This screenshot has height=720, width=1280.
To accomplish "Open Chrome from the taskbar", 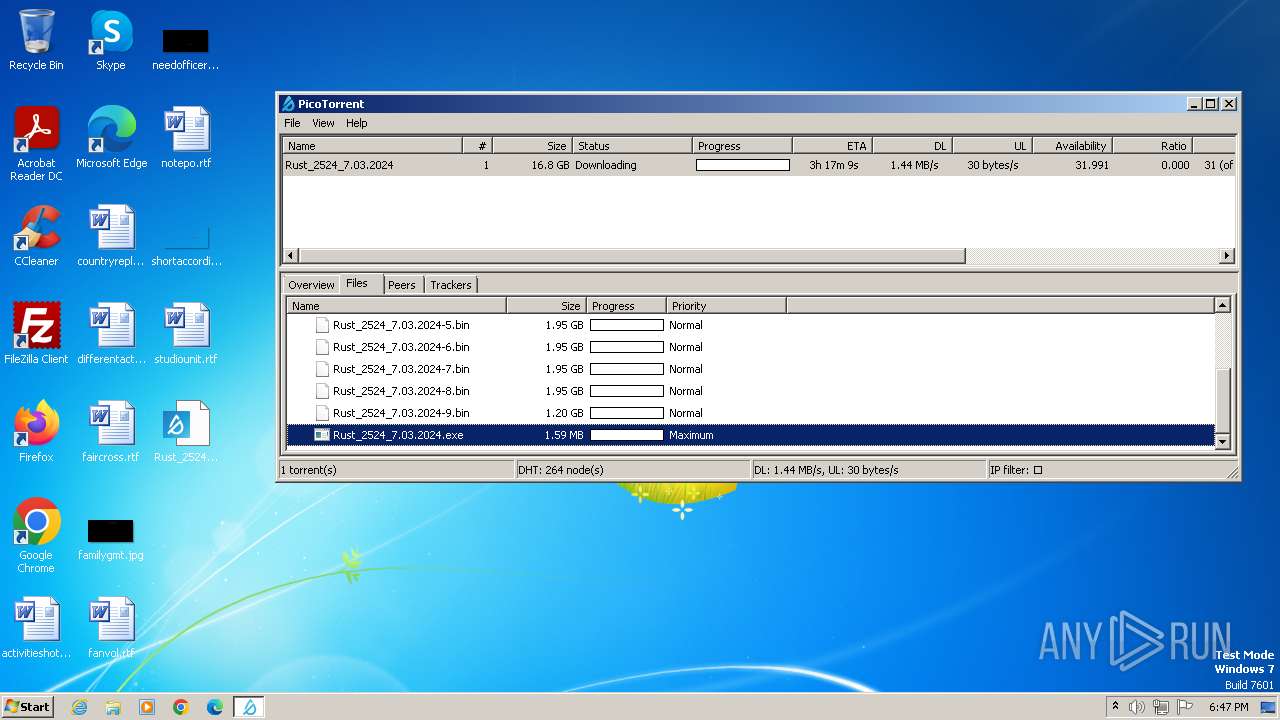I will (x=181, y=707).
